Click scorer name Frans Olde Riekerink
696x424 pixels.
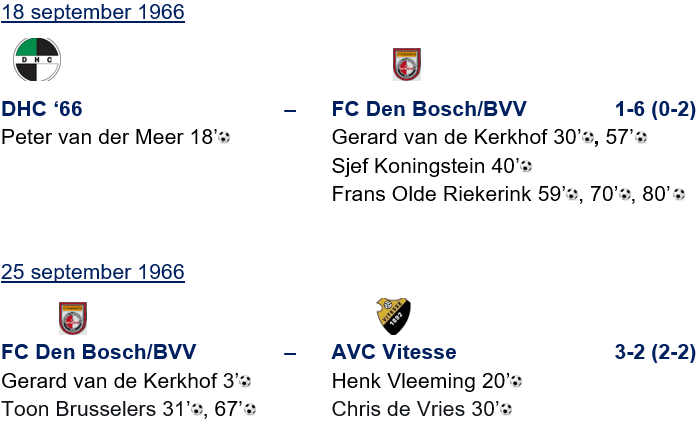(x=447, y=194)
